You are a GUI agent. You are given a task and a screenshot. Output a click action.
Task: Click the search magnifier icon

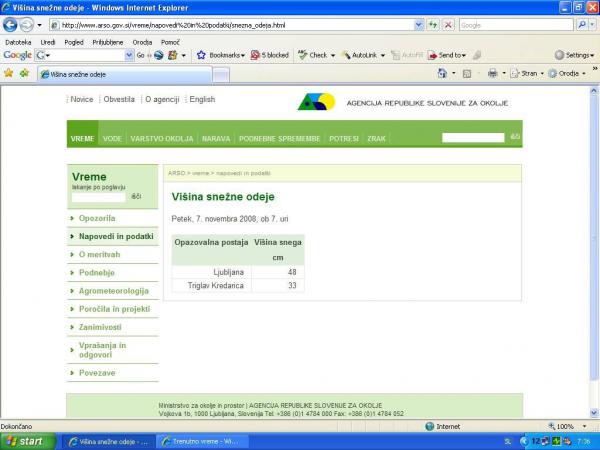click(x=581, y=25)
